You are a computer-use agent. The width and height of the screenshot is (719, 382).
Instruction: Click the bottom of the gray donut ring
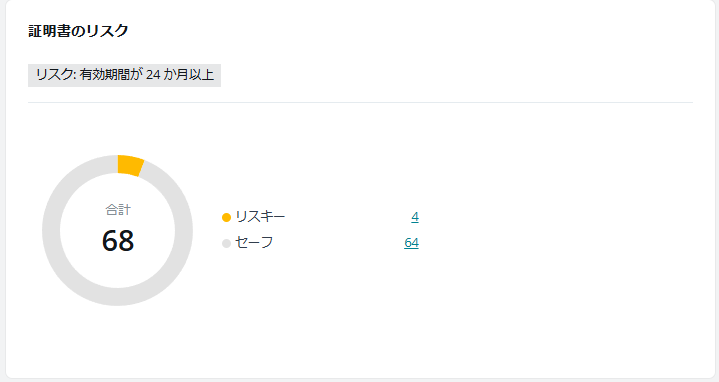pos(117,297)
